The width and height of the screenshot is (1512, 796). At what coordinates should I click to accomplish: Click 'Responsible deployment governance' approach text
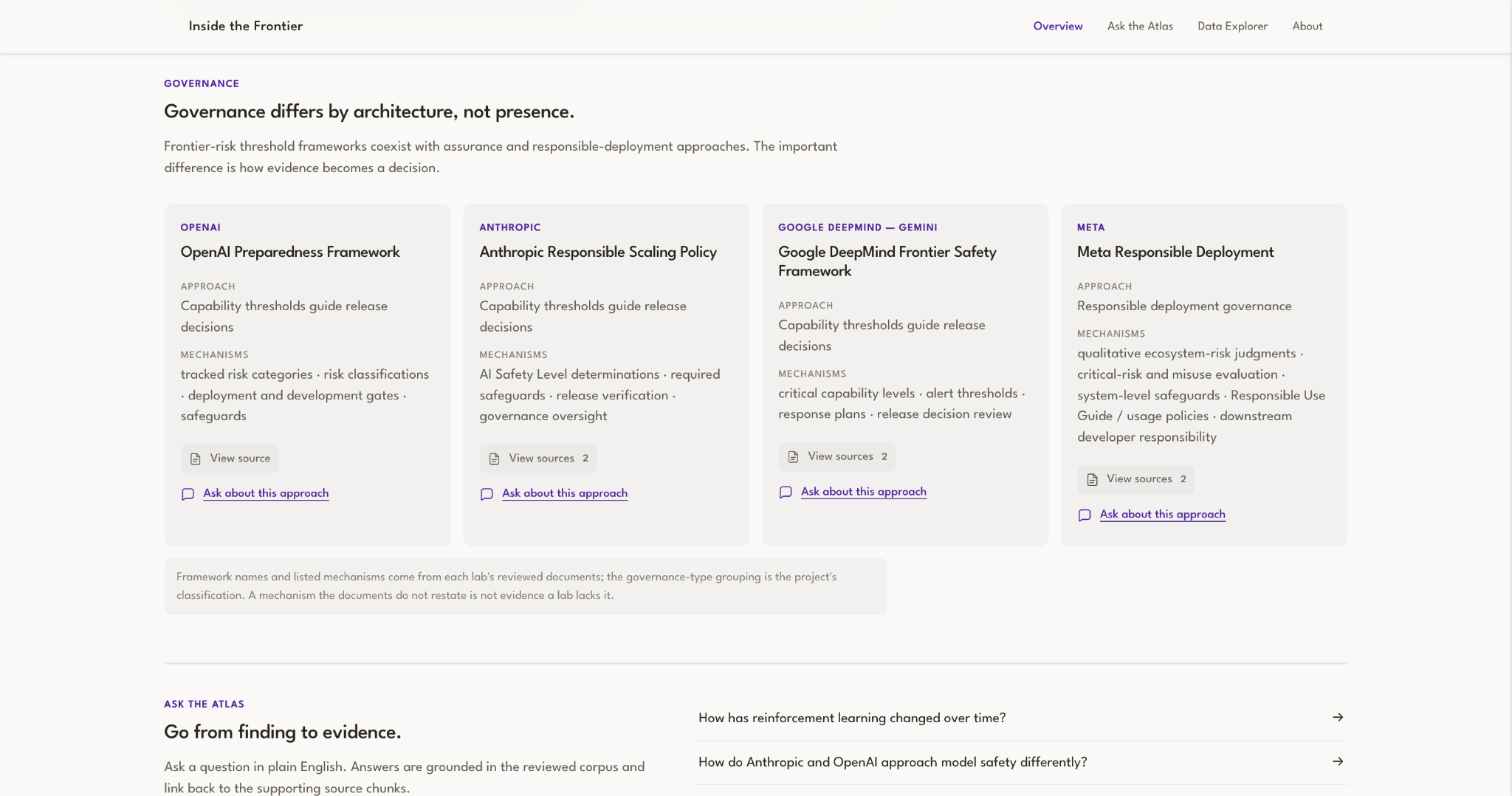tap(1184, 306)
